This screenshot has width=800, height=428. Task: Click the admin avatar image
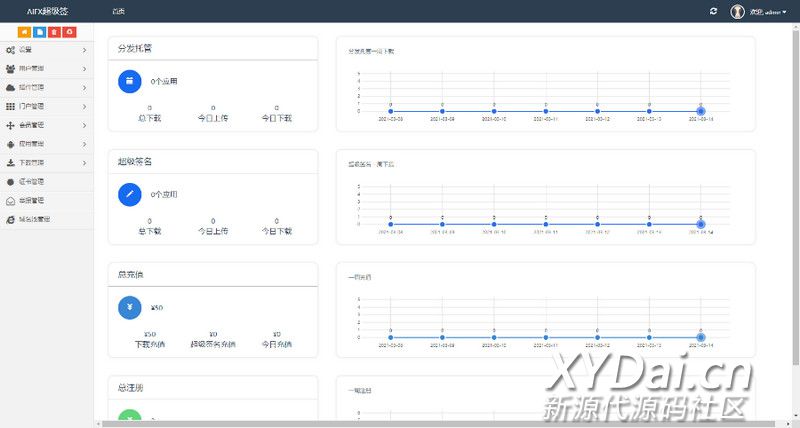[x=737, y=11]
